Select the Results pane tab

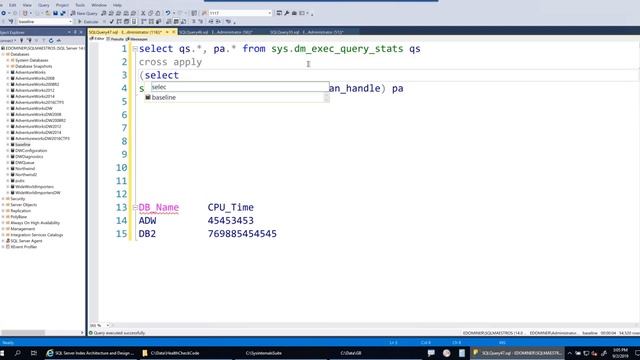115,39
